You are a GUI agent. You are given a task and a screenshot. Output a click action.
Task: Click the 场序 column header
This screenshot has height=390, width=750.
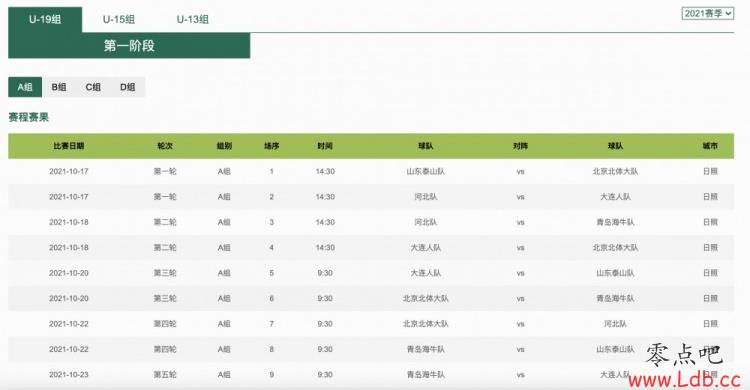[271, 146]
